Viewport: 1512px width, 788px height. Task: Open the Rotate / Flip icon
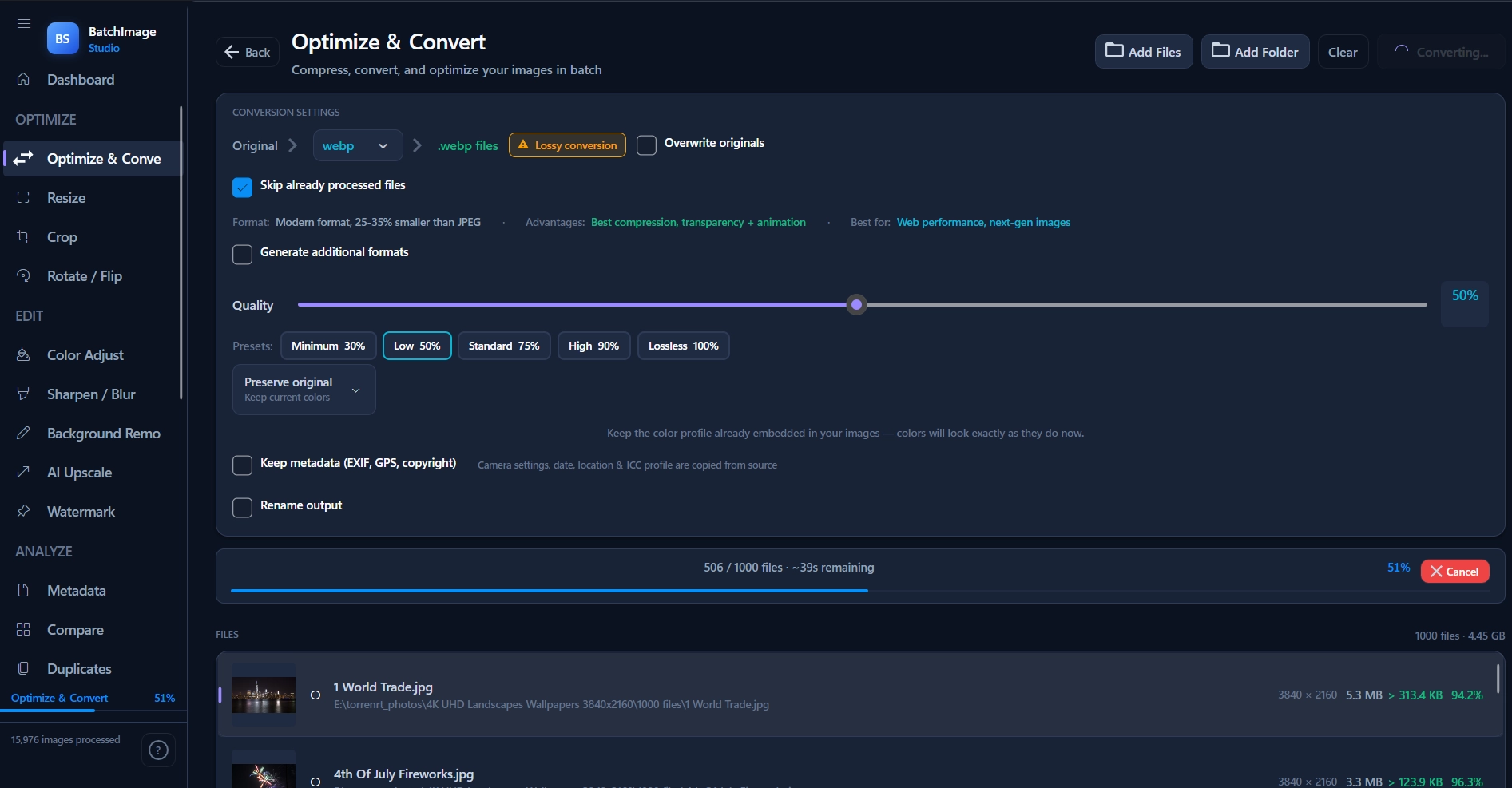point(23,275)
